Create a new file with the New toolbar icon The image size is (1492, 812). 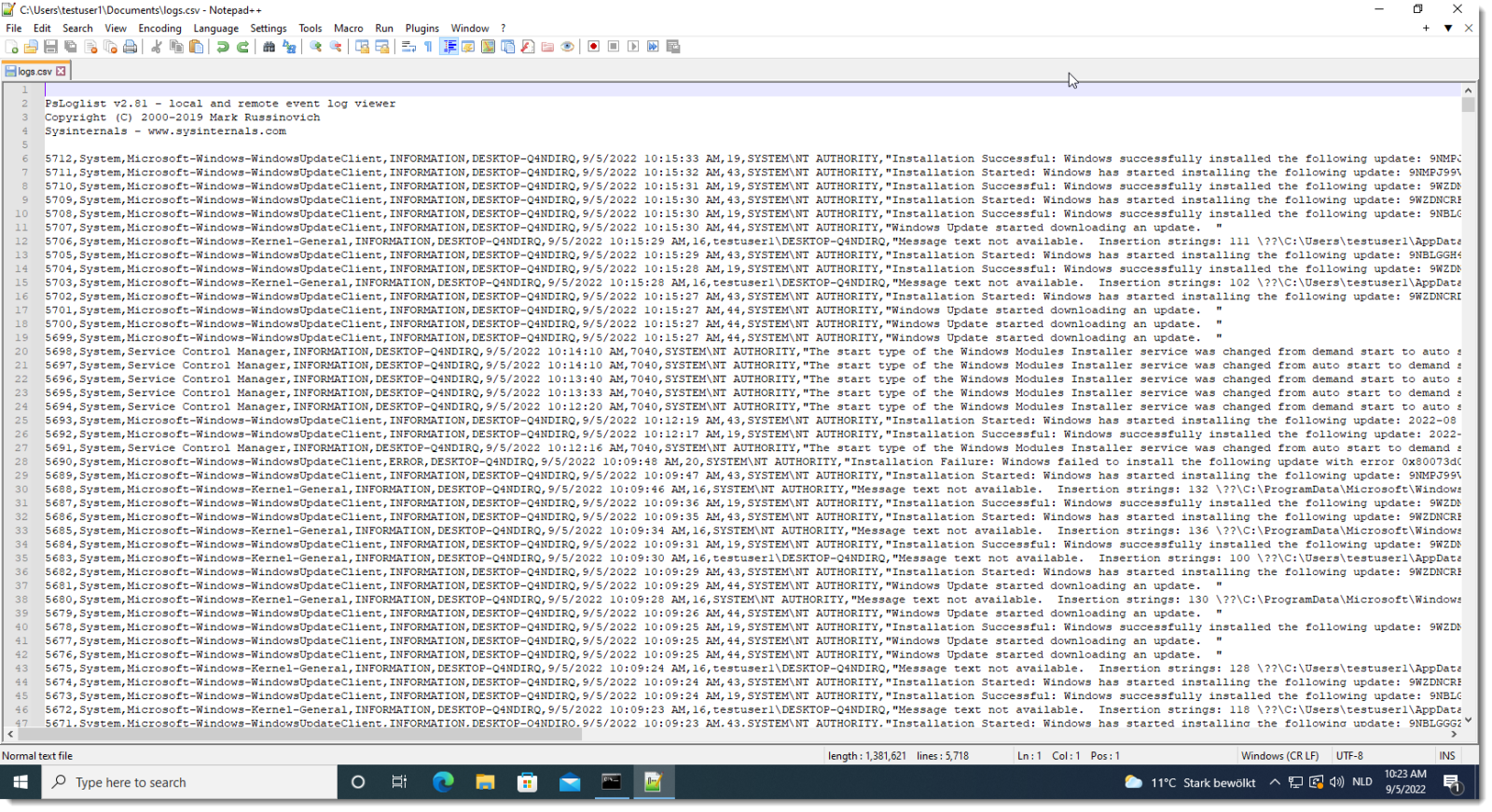pyautogui.click(x=11, y=47)
